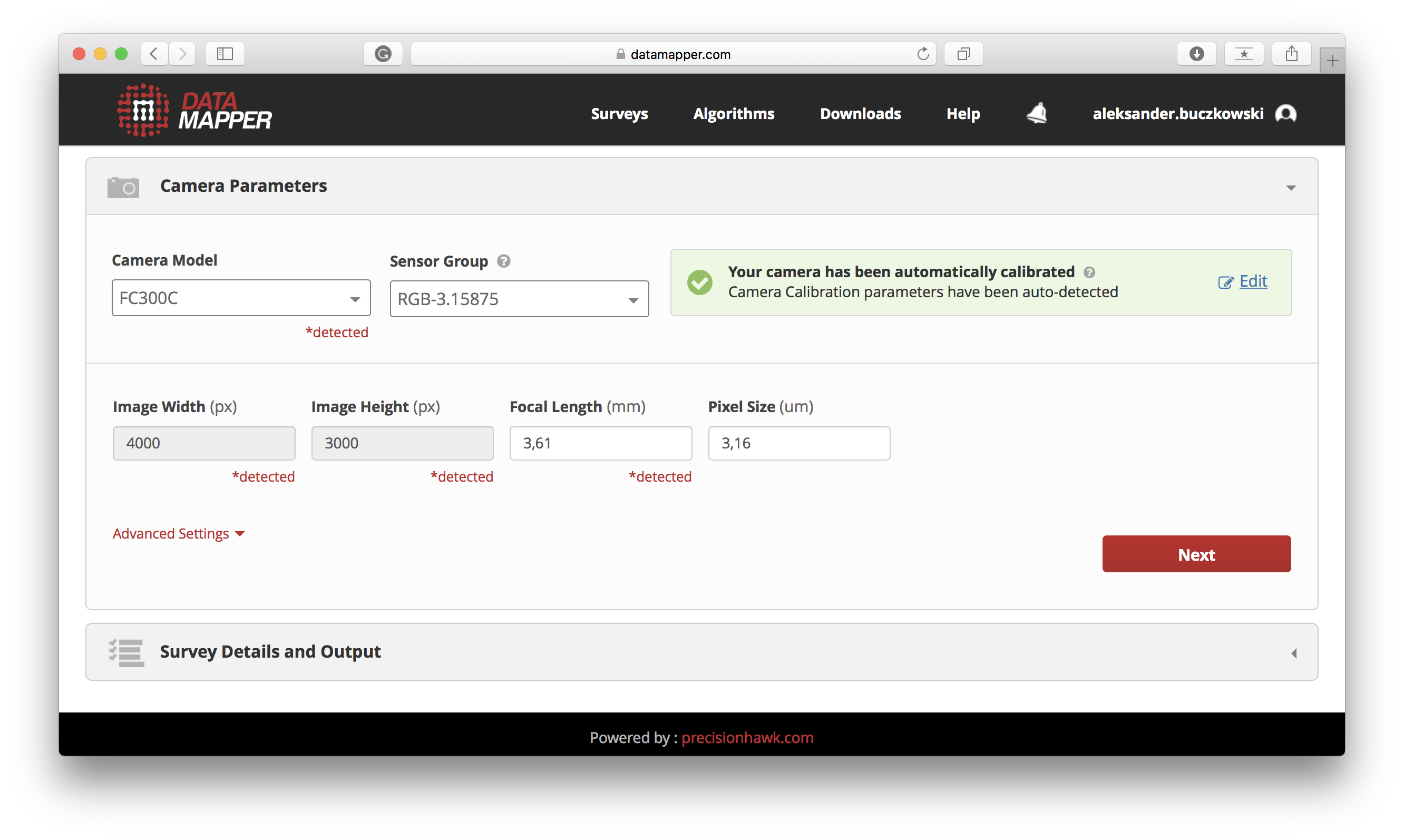Image resolution: width=1404 pixels, height=840 pixels.
Task: Click the red Next button
Action: [1196, 554]
